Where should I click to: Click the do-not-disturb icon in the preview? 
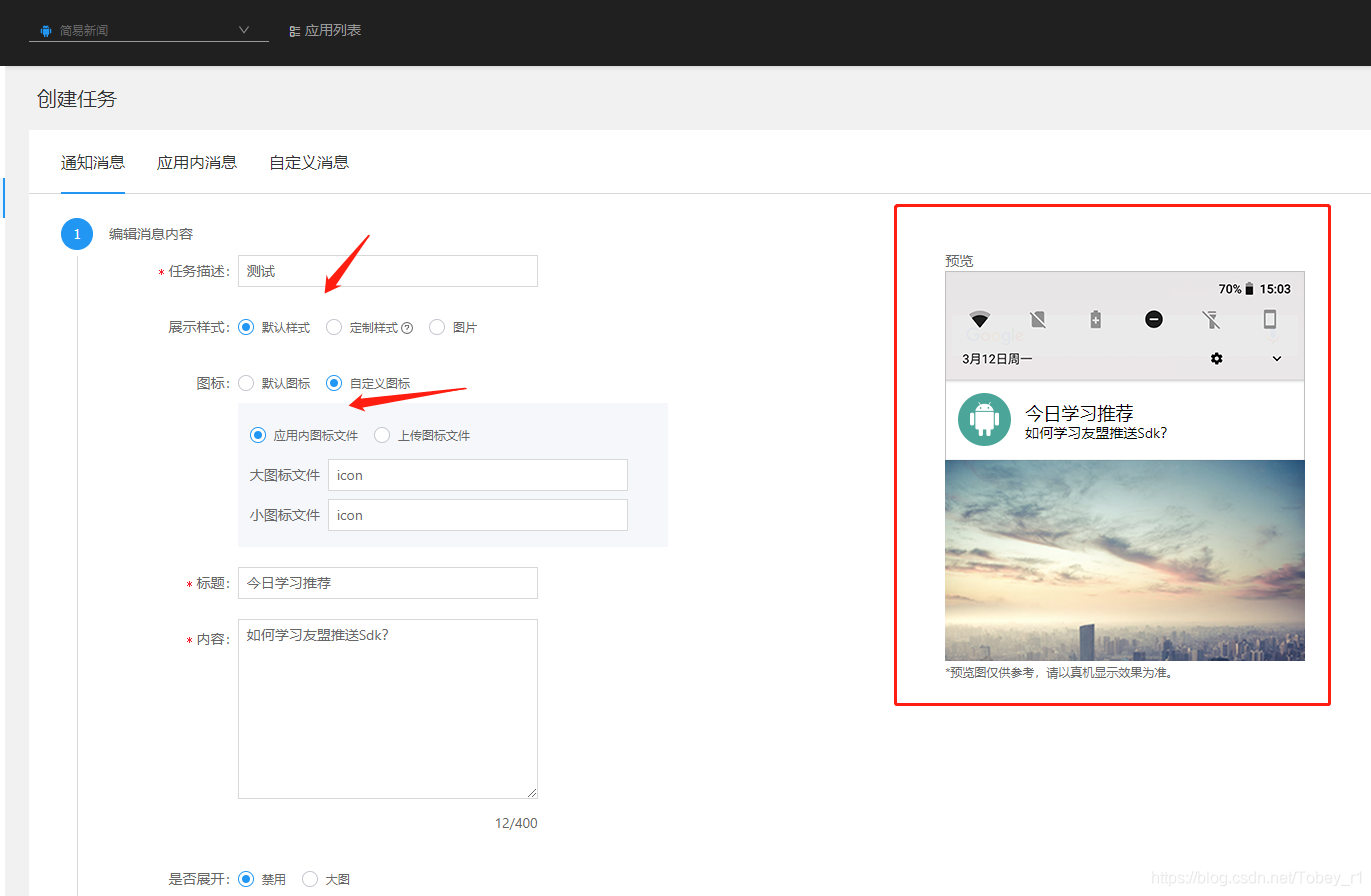1153,318
